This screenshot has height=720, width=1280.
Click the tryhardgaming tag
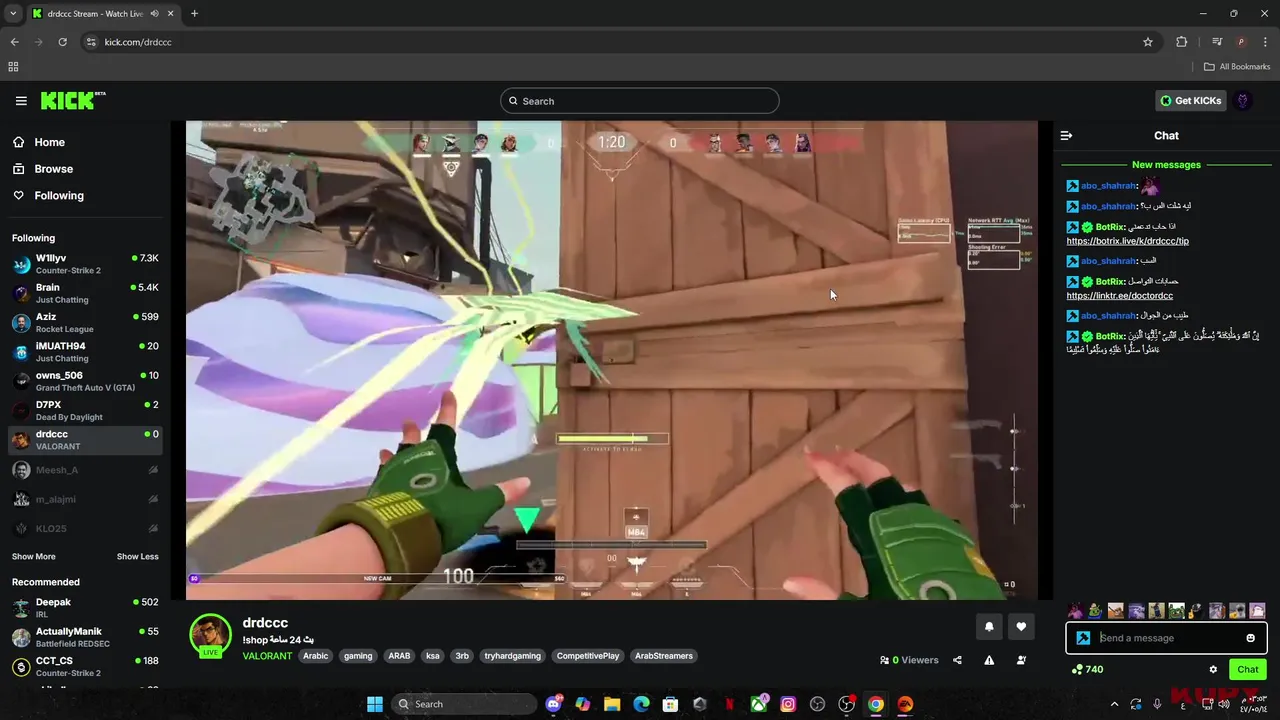click(512, 656)
